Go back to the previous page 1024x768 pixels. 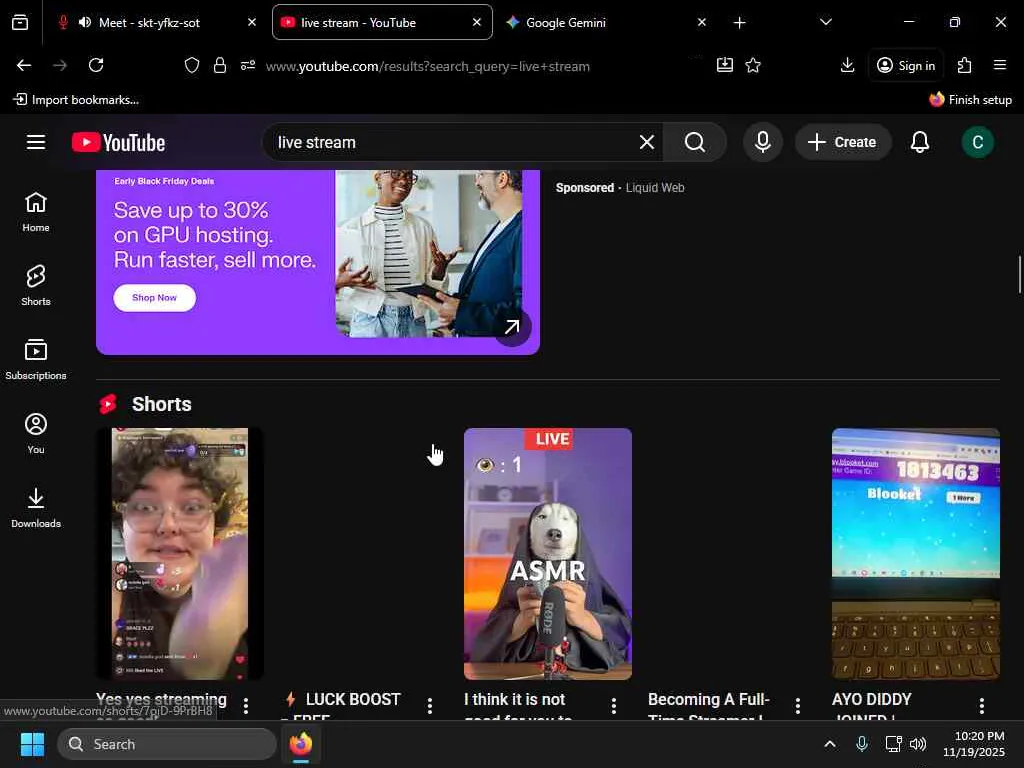(x=24, y=65)
